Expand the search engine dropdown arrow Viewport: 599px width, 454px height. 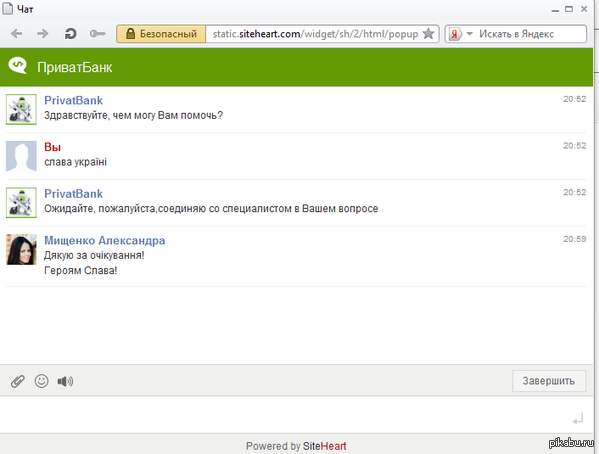pyautogui.click(x=470, y=34)
